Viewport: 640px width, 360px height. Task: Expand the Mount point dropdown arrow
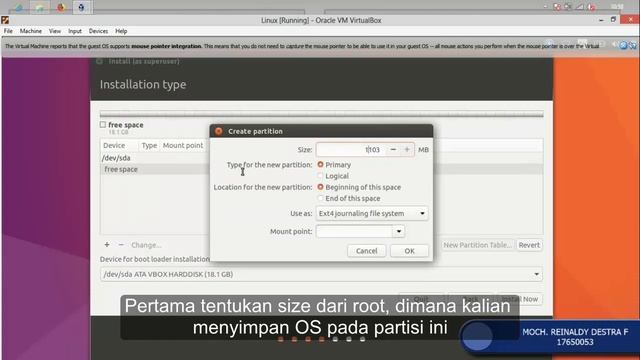point(399,231)
